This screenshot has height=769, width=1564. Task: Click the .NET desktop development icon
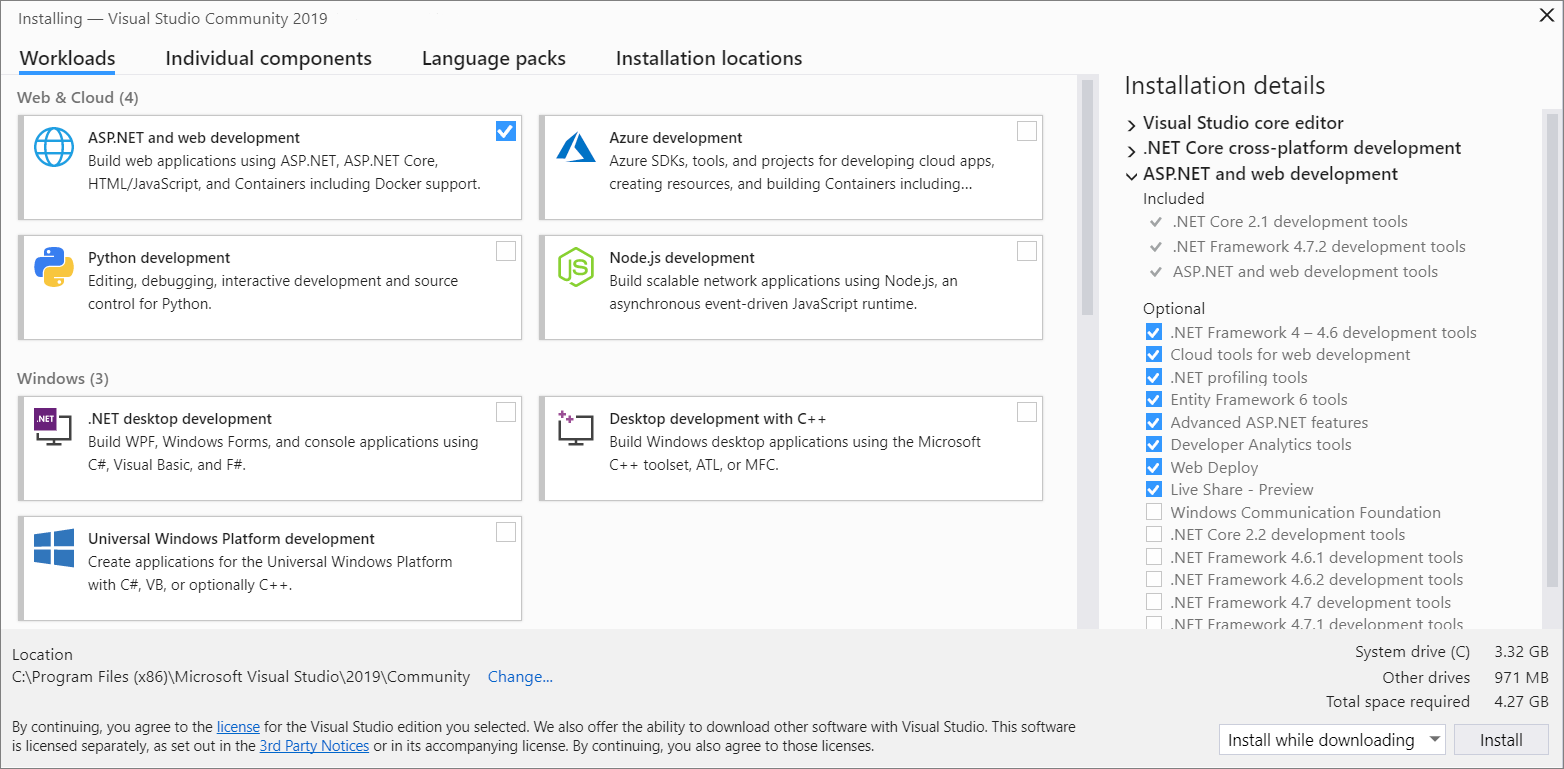coord(54,428)
